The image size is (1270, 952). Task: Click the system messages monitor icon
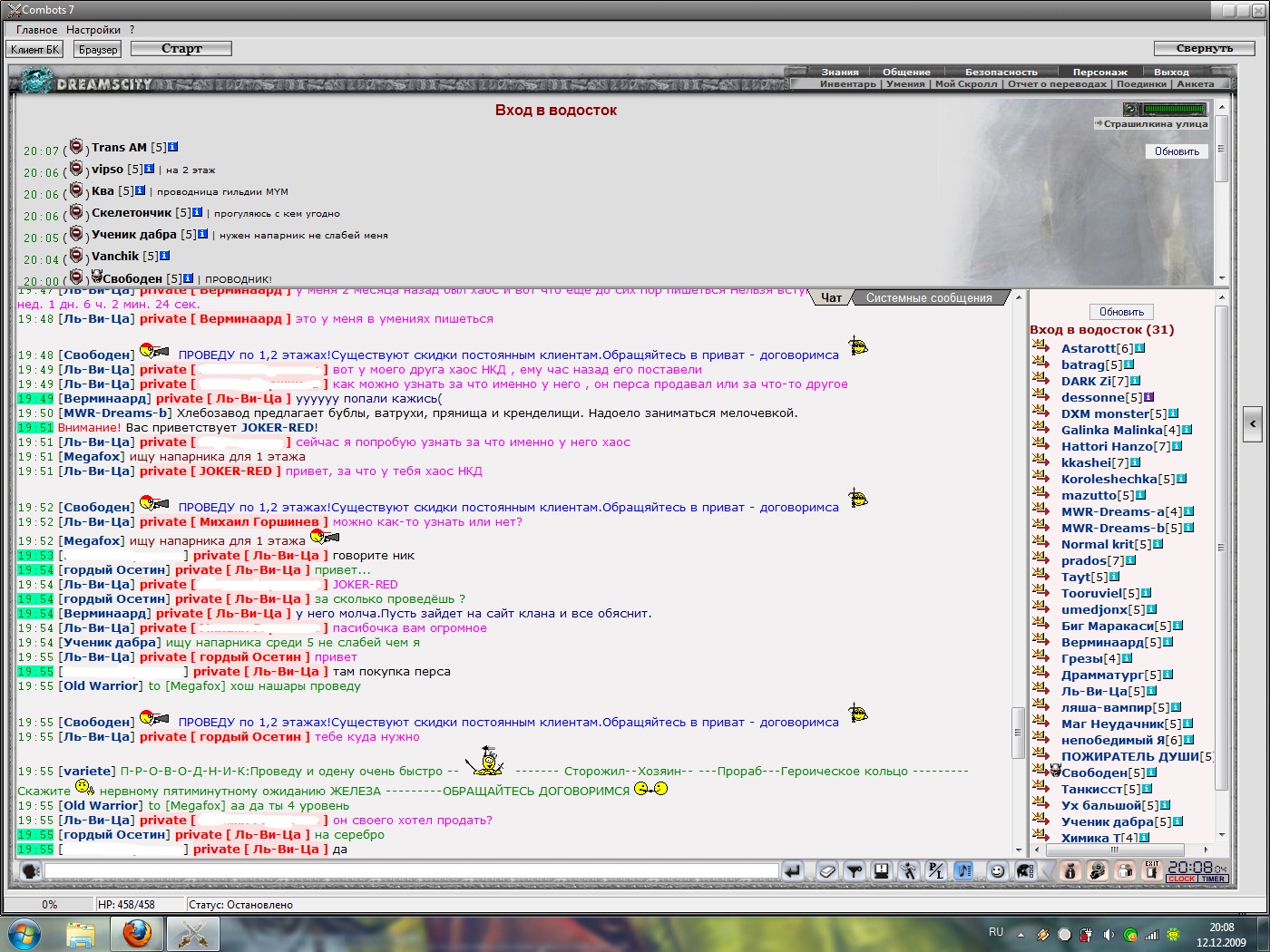pyautogui.click(x=881, y=871)
